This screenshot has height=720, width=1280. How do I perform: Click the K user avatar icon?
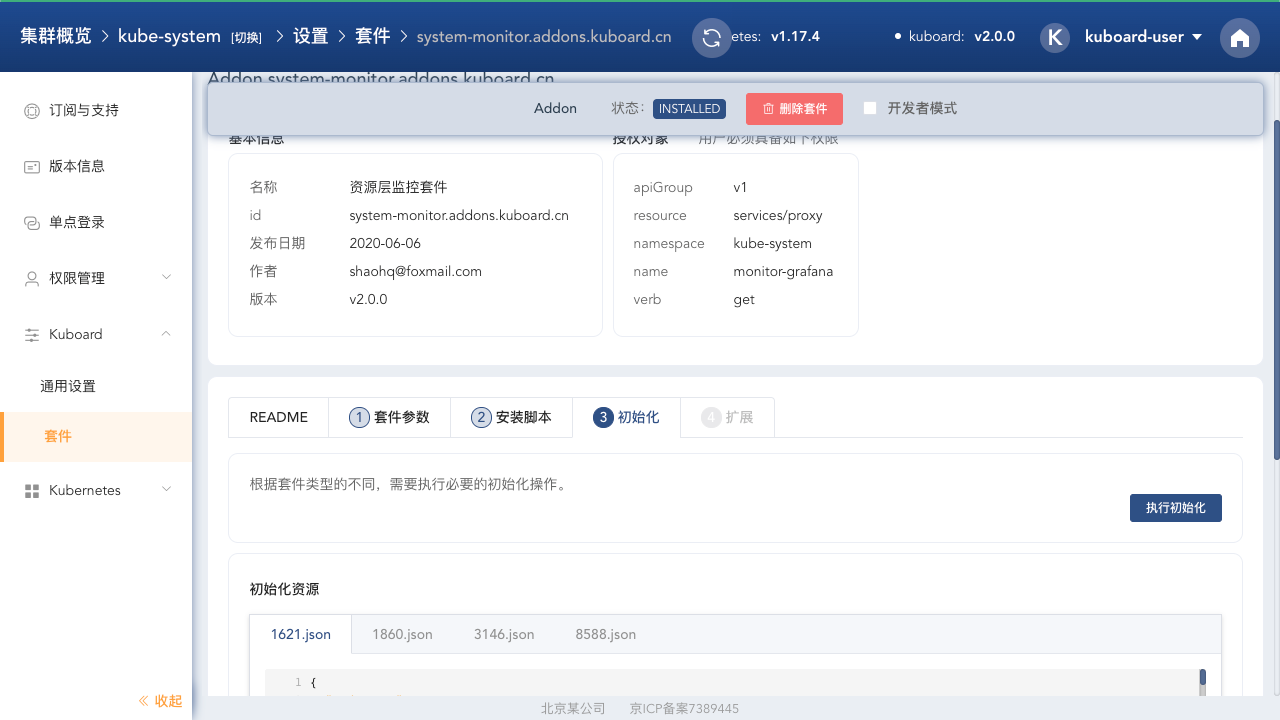[1054, 37]
